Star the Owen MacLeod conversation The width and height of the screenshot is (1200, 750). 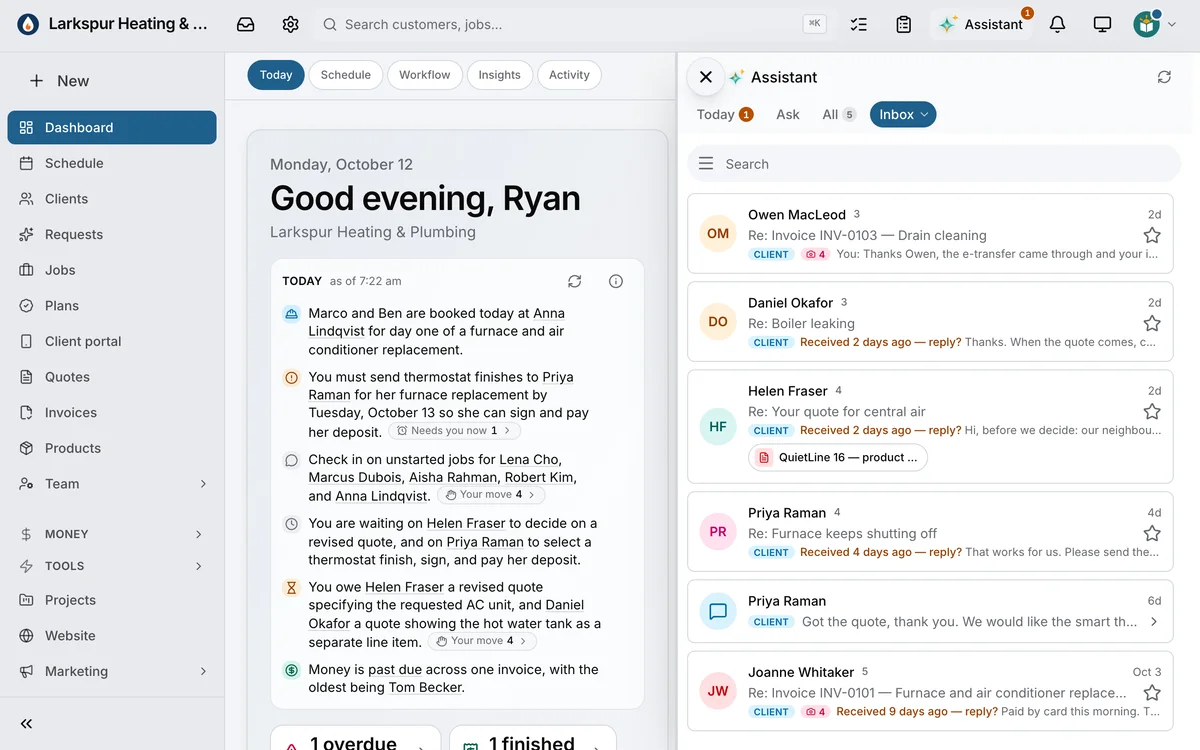(1152, 235)
